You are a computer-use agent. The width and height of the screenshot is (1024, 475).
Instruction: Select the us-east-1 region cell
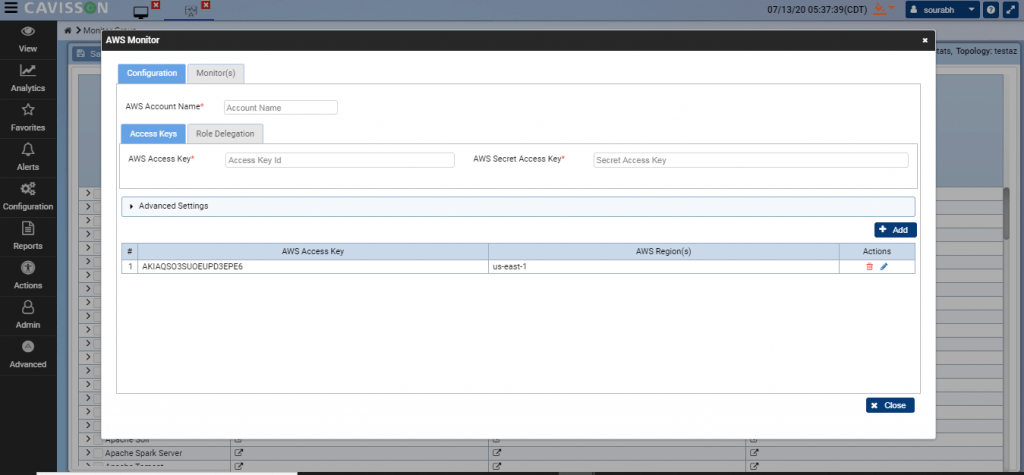(664, 267)
